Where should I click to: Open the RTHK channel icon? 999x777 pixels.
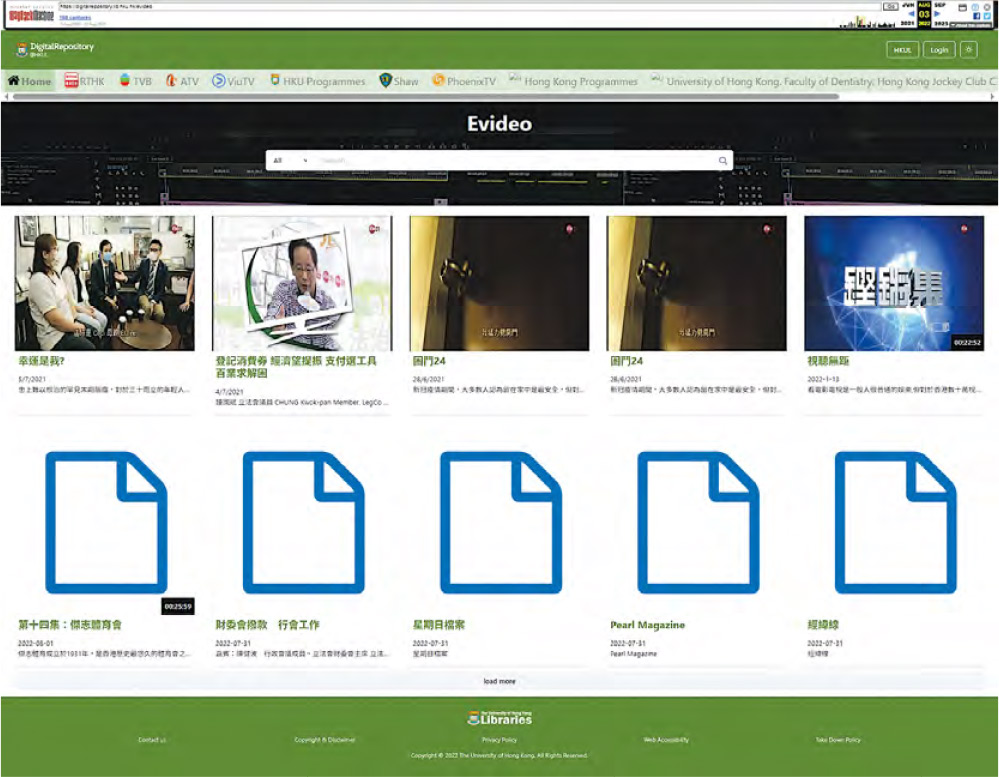pyautogui.click(x=71, y=81)
